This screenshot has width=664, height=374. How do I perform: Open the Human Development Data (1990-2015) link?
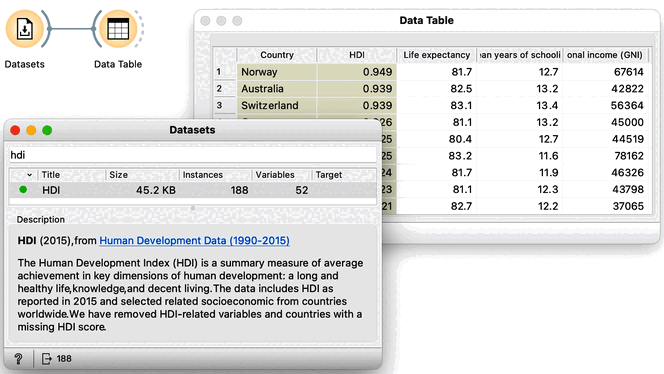tap(194, 241)
